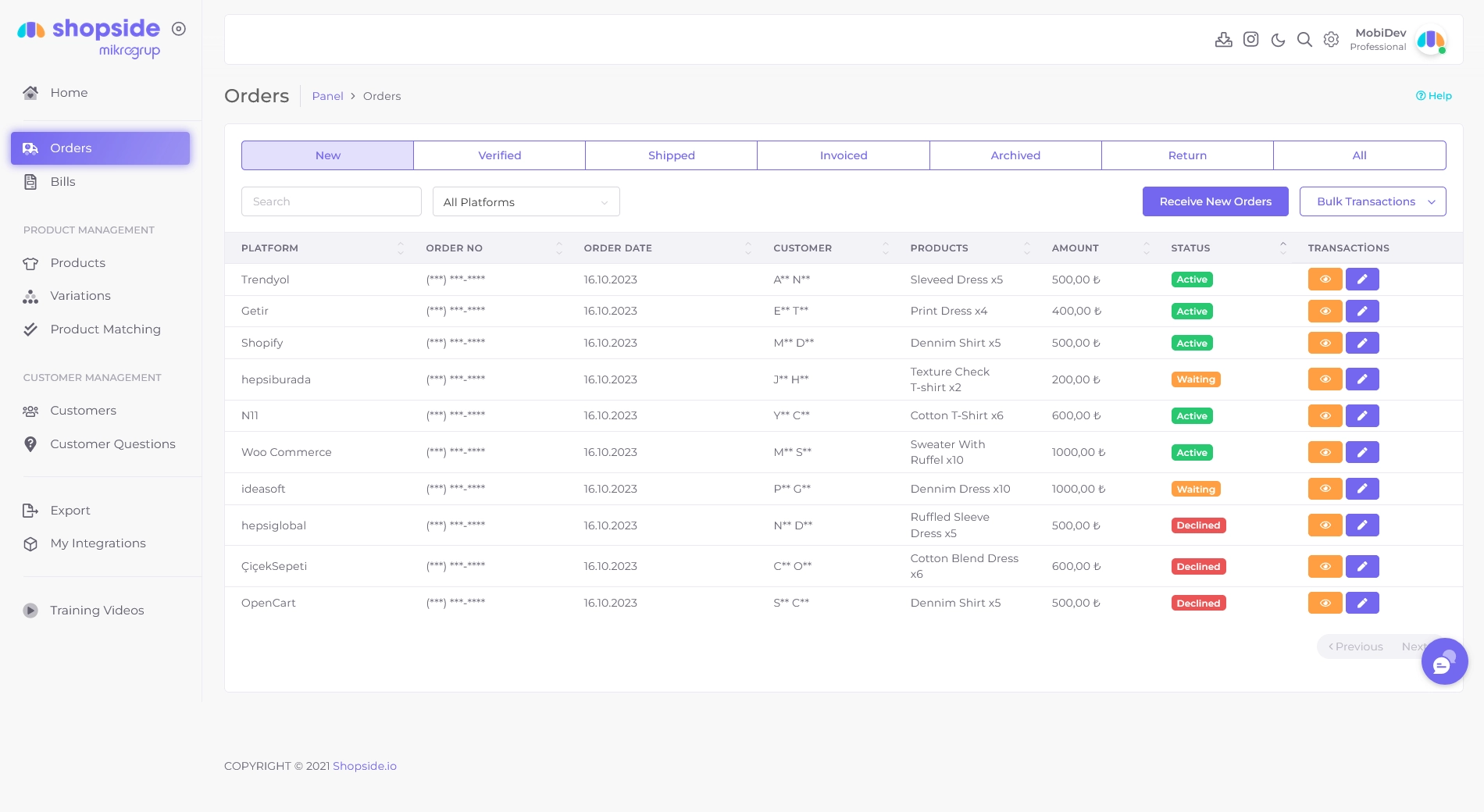
Task: Edit the hepsiburada order (pencil icon)
Action: point(1362,379)
